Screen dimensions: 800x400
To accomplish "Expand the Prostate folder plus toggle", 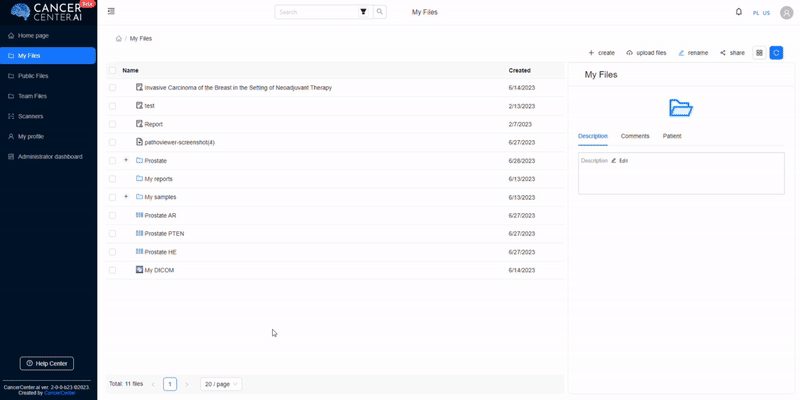I will tap(126, 160).
